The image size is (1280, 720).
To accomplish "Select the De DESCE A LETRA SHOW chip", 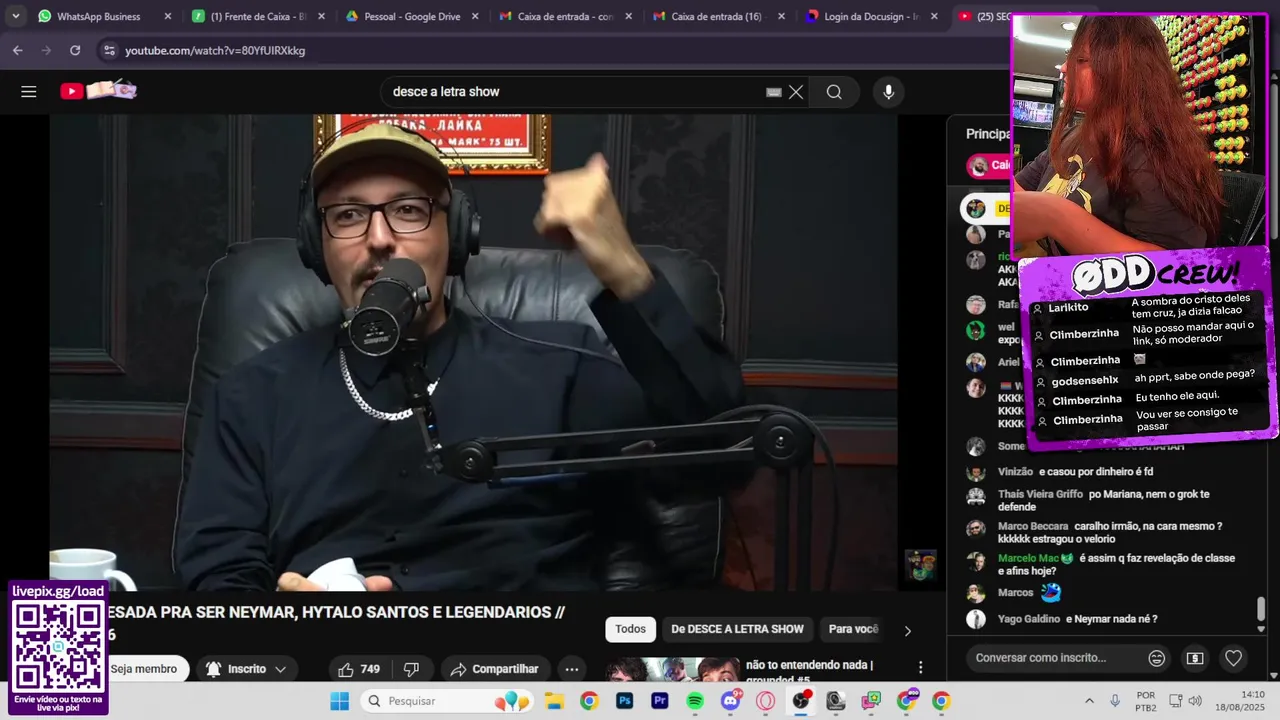I will [737, 629].
